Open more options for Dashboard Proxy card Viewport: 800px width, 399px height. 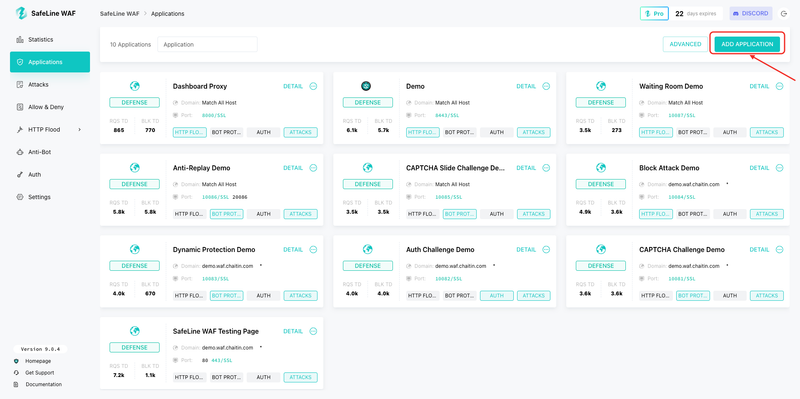pyautogui.click(x=313, y=86)
